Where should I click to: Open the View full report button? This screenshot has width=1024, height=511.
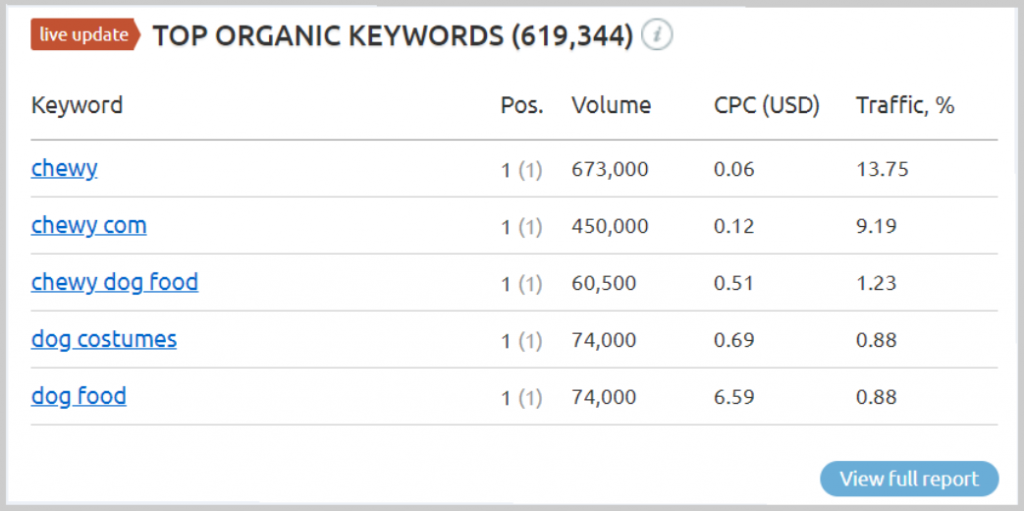909,478
